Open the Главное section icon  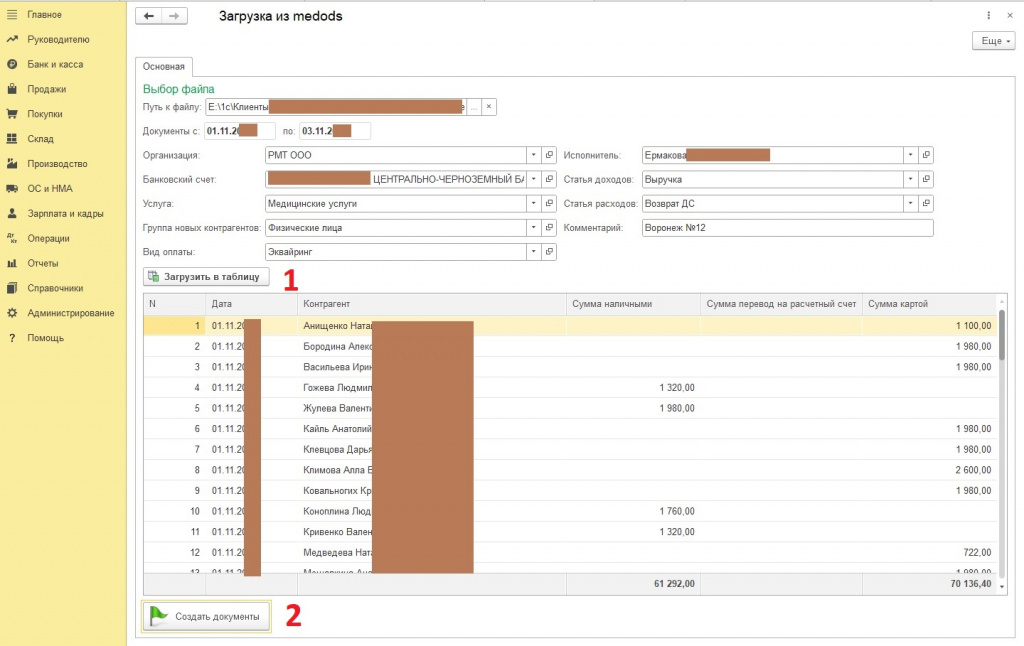pos(12,14)
